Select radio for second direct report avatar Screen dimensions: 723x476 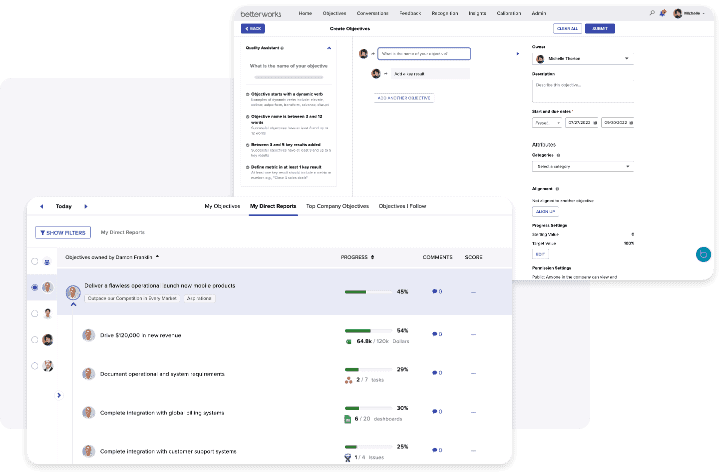[35, 314]
